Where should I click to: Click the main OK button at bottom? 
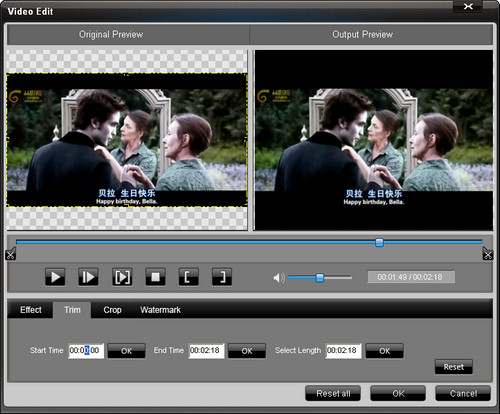(x=398, y=393)
